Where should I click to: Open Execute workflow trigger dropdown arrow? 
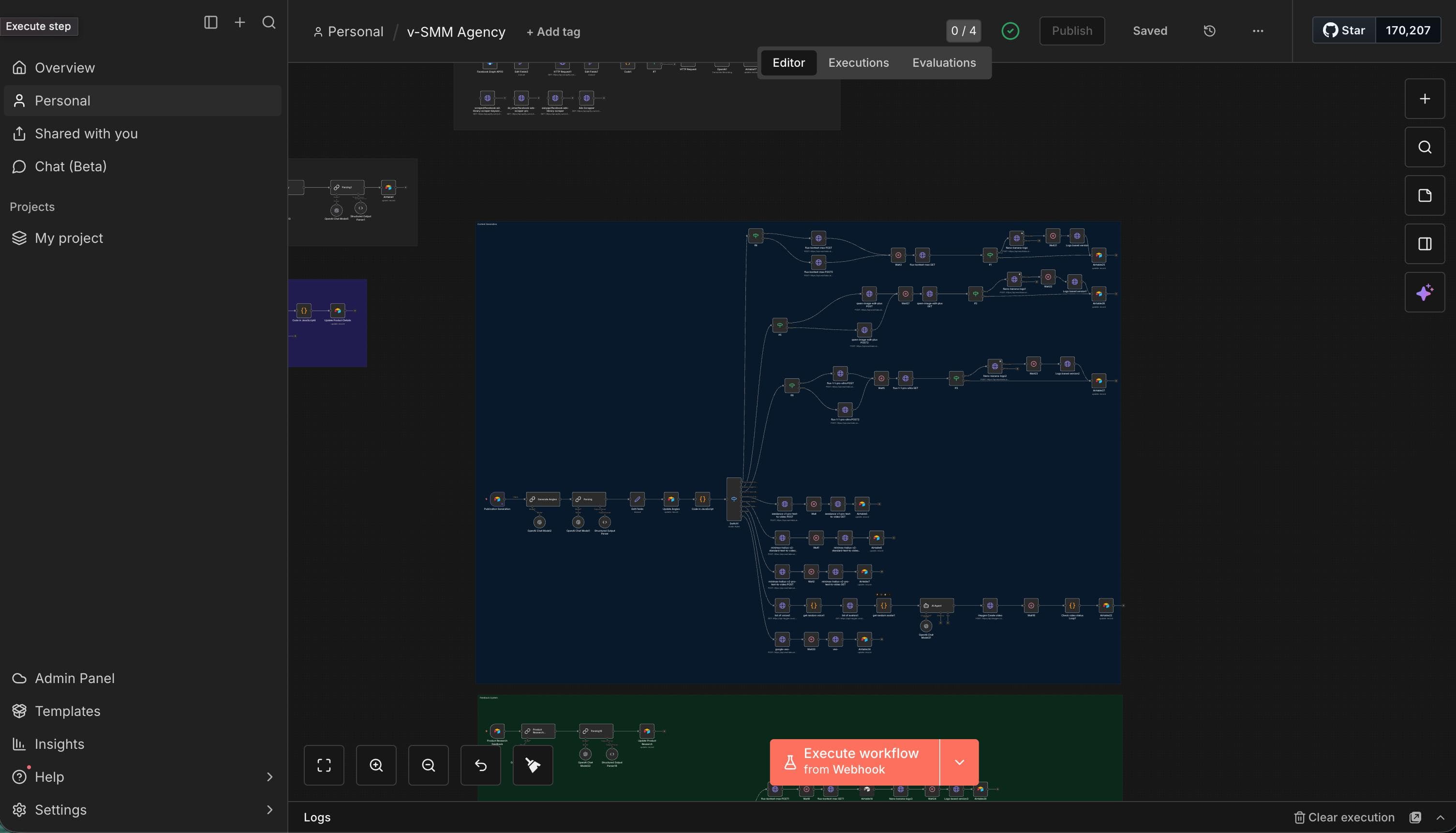click(959, 762)
